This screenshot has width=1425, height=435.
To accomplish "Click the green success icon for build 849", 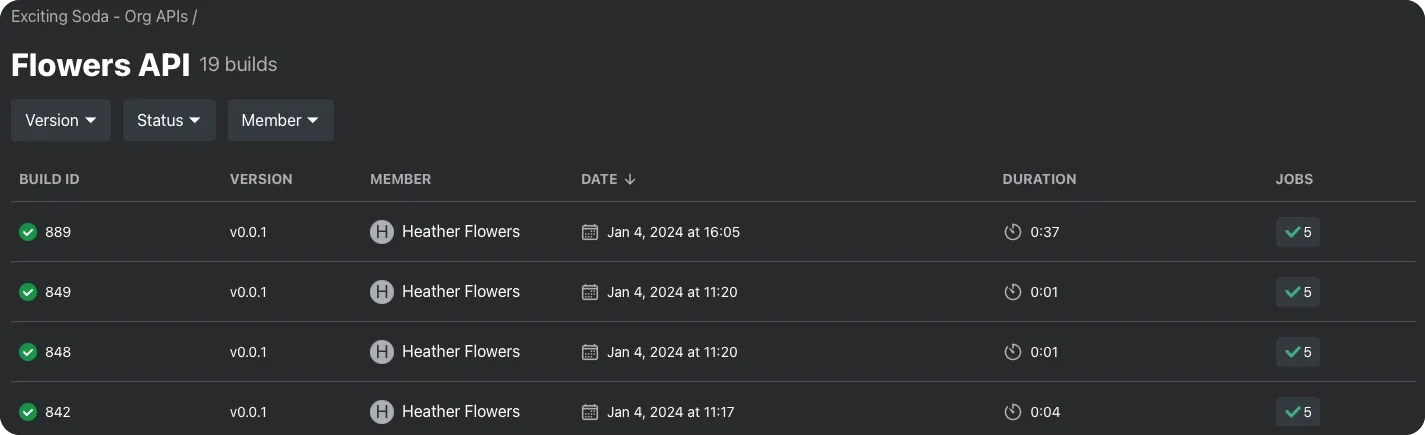I will (28, 292).
